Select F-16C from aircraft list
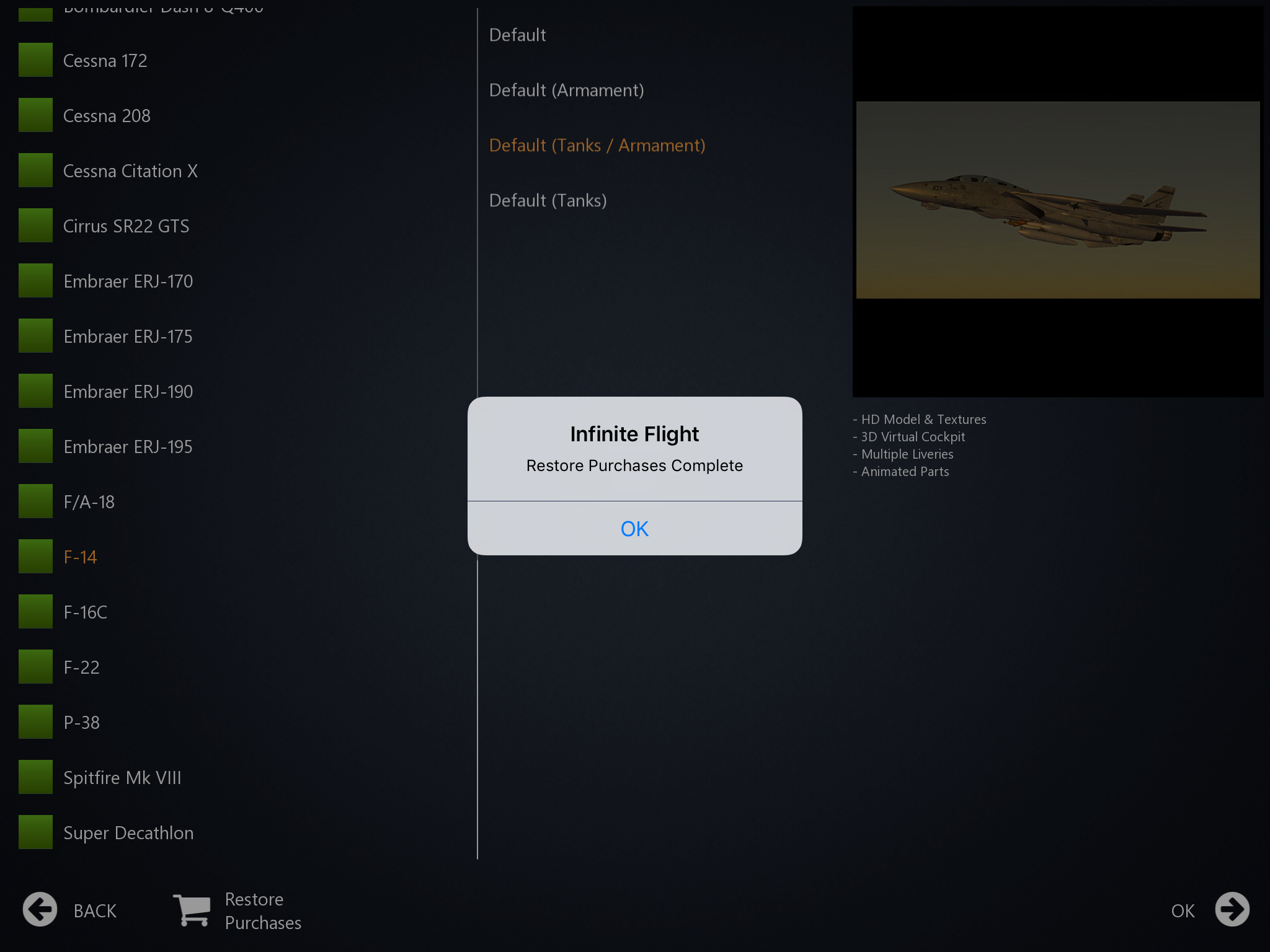The image size is (1270, 952). click(x=86, y=612)
